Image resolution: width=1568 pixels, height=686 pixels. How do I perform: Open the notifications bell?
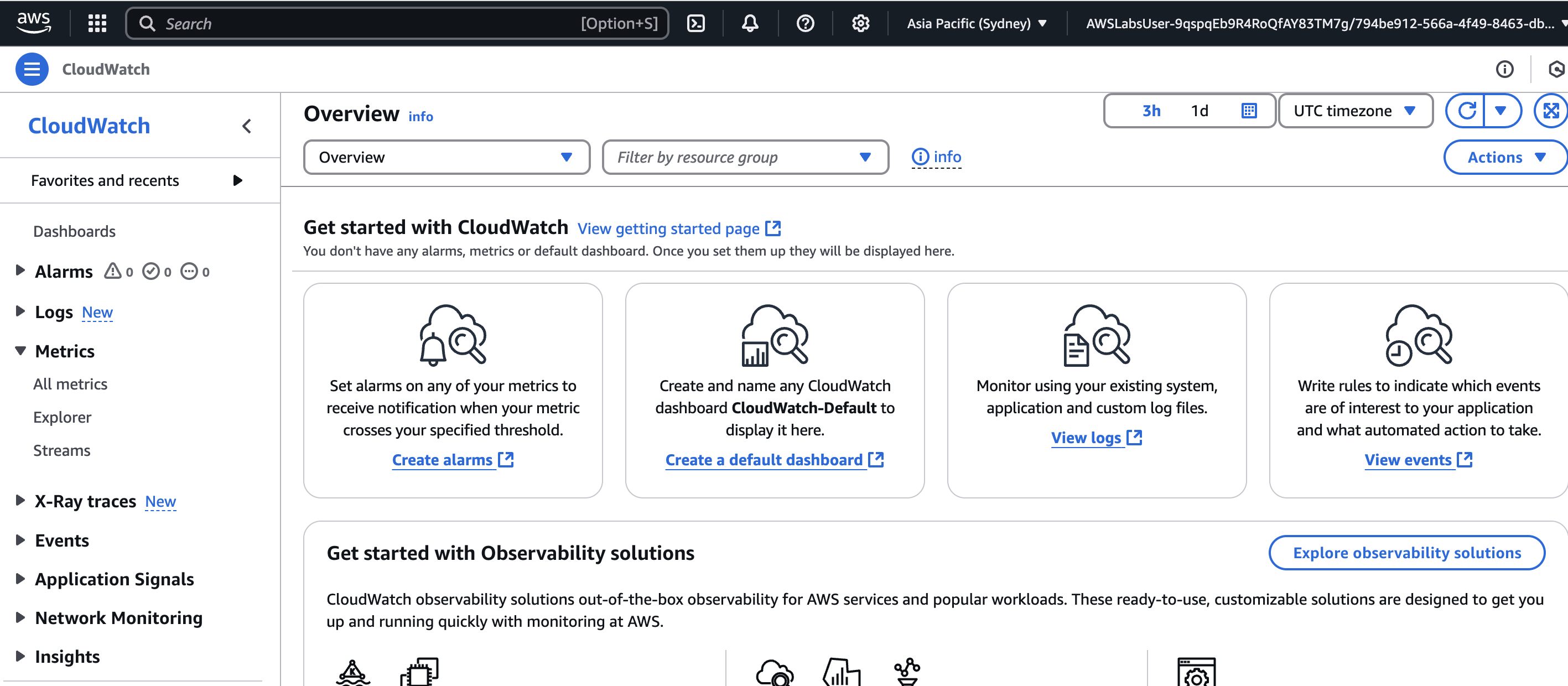click(x=750, y=23)
